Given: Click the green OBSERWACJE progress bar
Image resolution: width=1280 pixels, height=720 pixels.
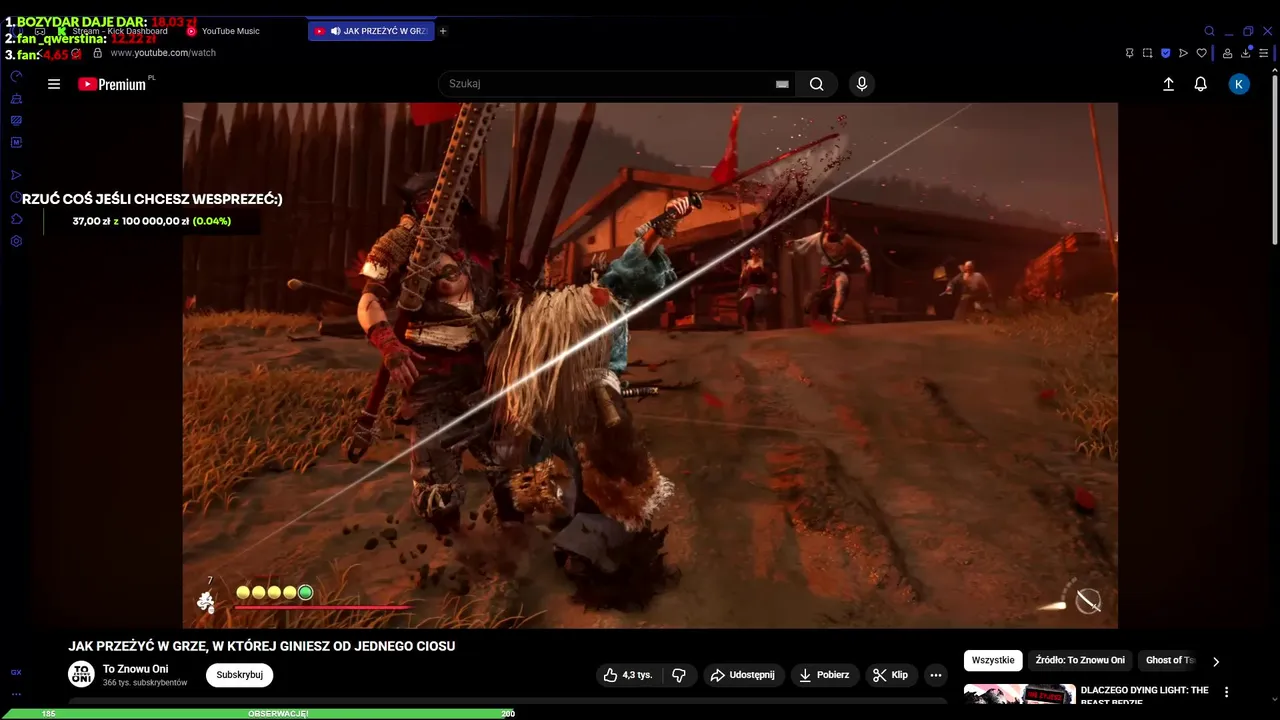Looking at the screenshot, I should click(257, 714).
